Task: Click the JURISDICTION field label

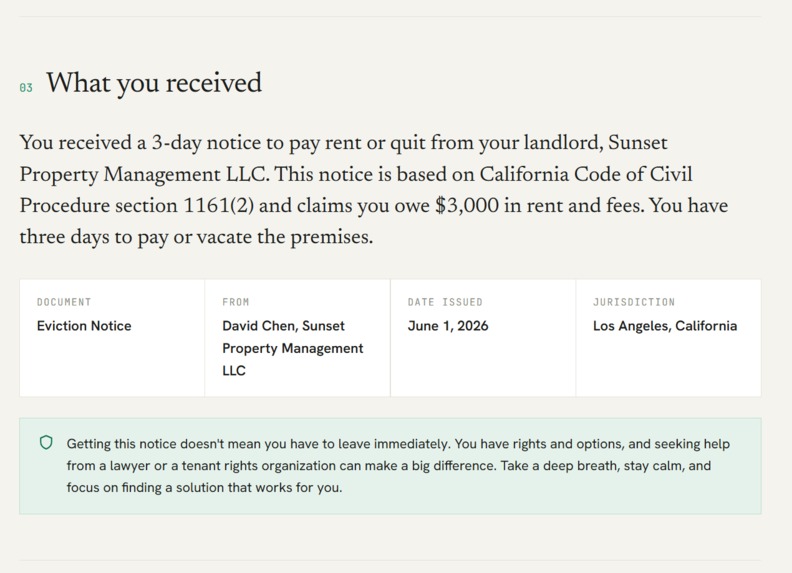Action: (633, 302)
